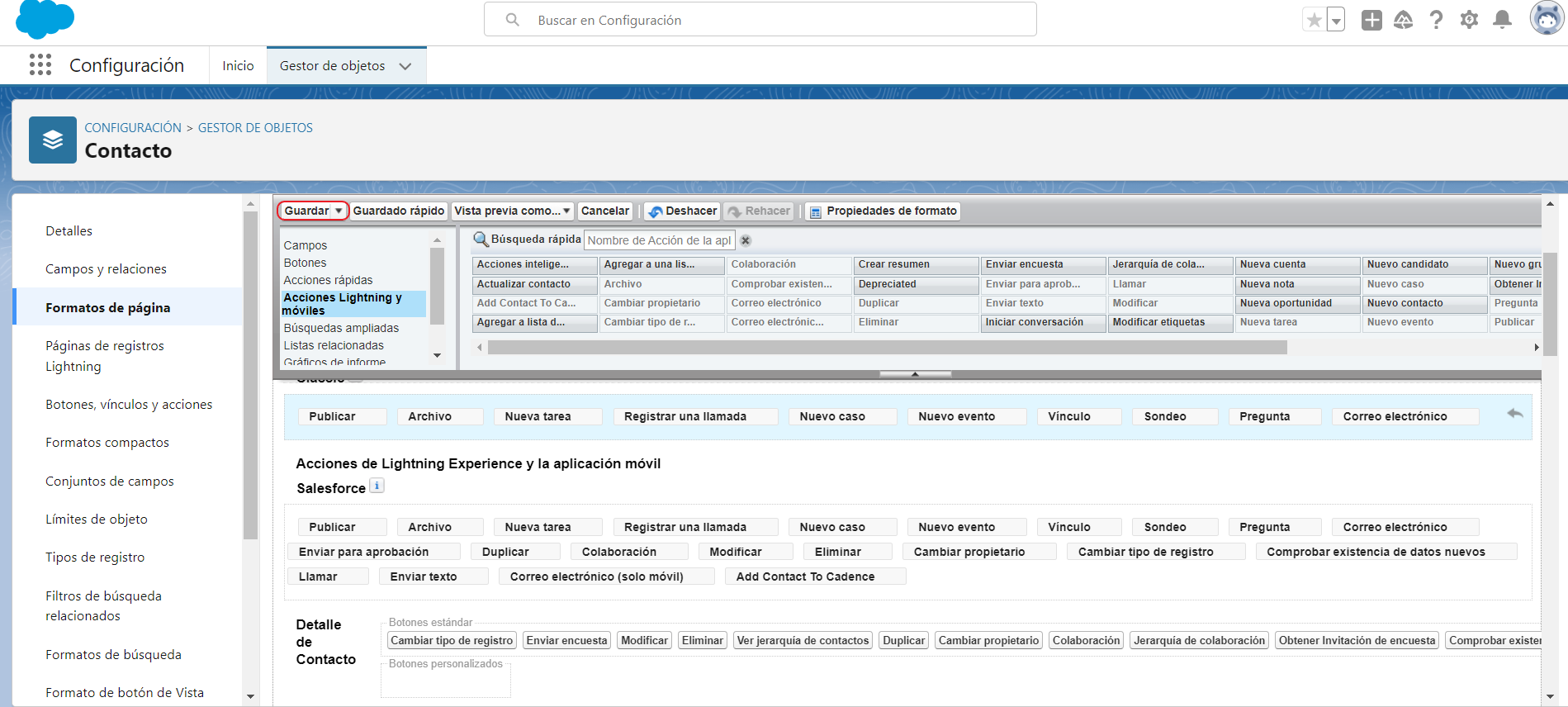
Task: Click Guardado rápido button
Action: [399, 211]
